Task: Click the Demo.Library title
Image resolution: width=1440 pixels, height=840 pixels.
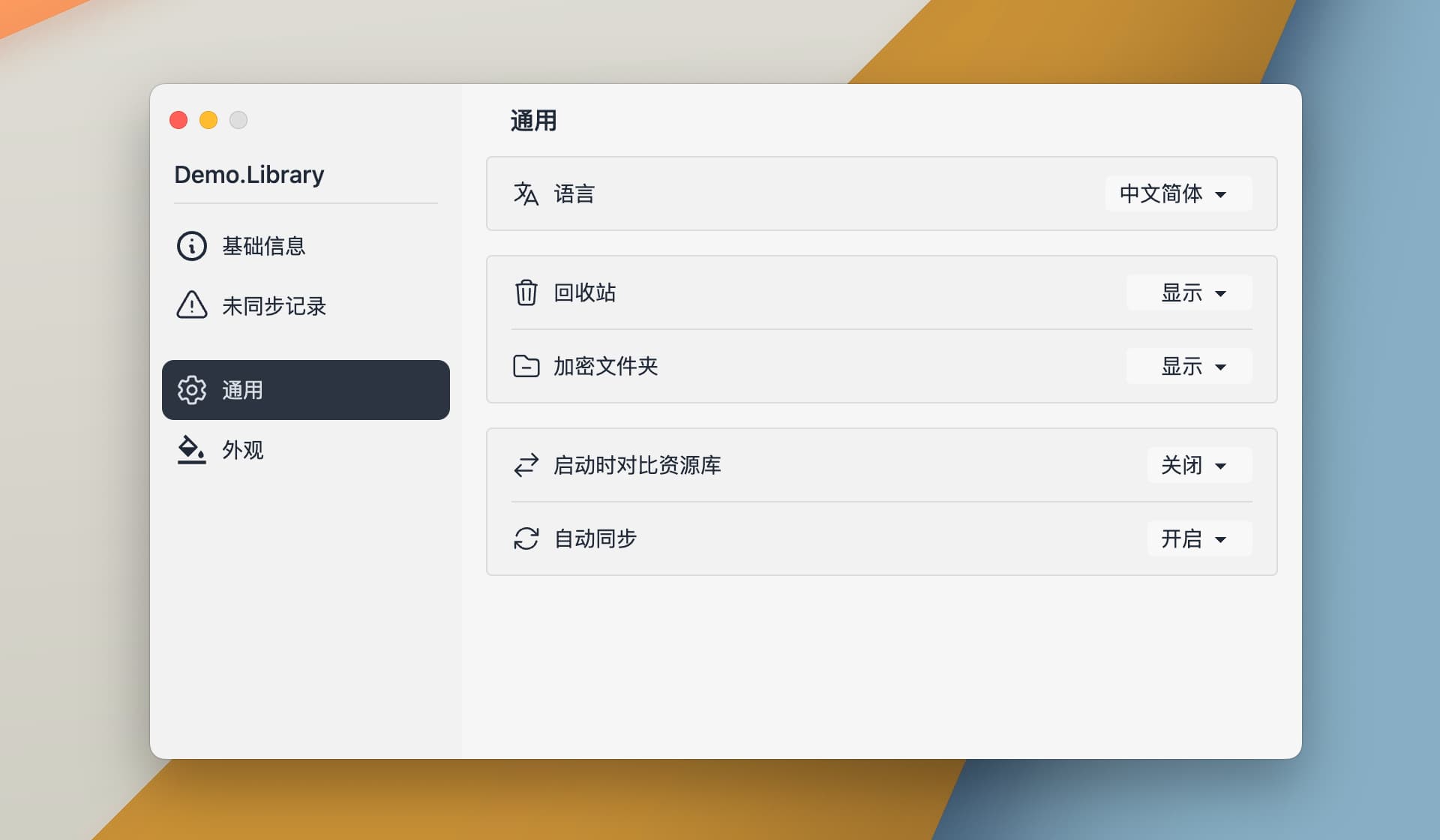Action: coord(249,175)
